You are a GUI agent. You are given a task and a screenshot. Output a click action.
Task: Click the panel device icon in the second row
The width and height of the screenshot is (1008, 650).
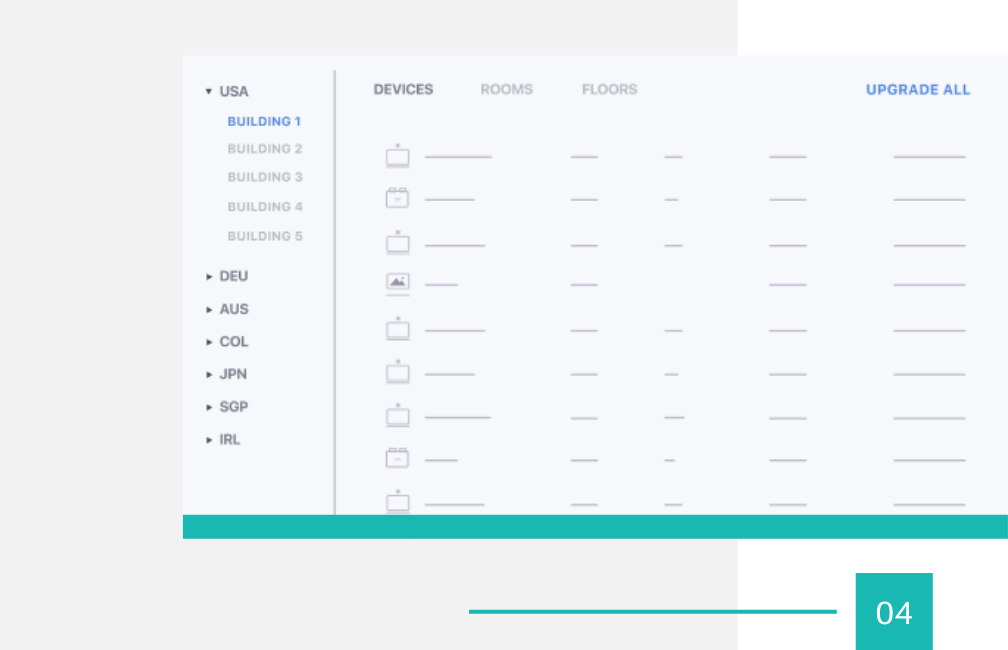pyautogui.click(x=398, y=199)
